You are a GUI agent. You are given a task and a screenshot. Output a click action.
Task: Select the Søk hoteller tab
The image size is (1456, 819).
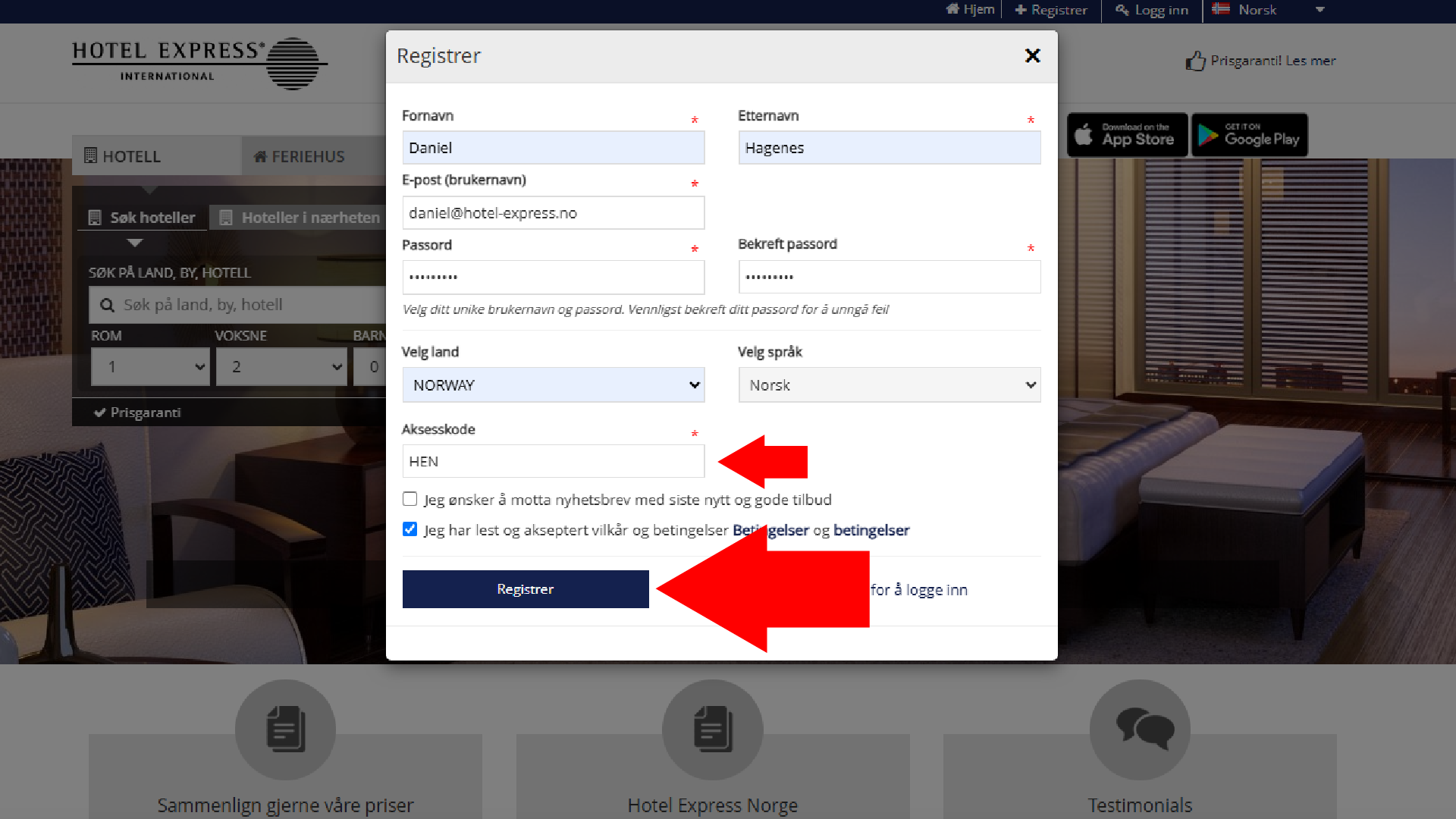[x=142, y=218]
